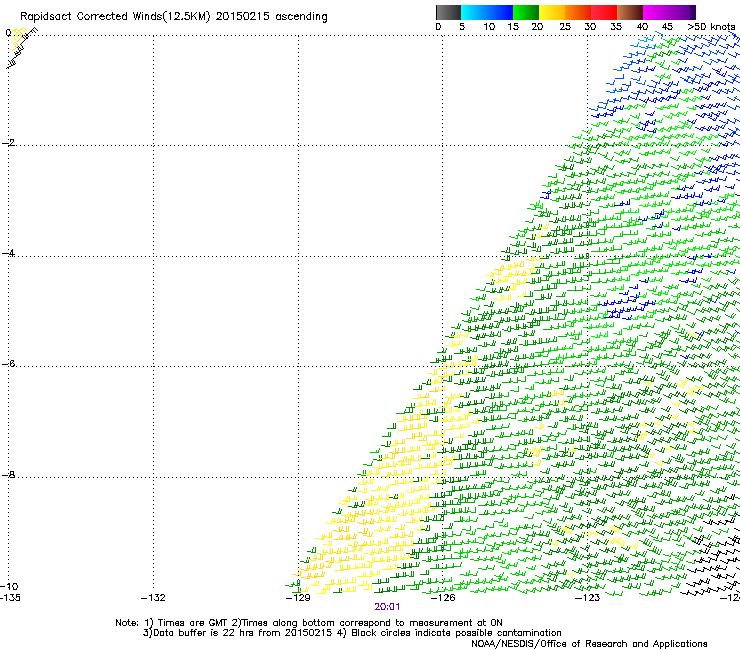Click the cyan-blue 5-15 knots legend band
This screenshot has height=650, width=740.
(487, 12)
